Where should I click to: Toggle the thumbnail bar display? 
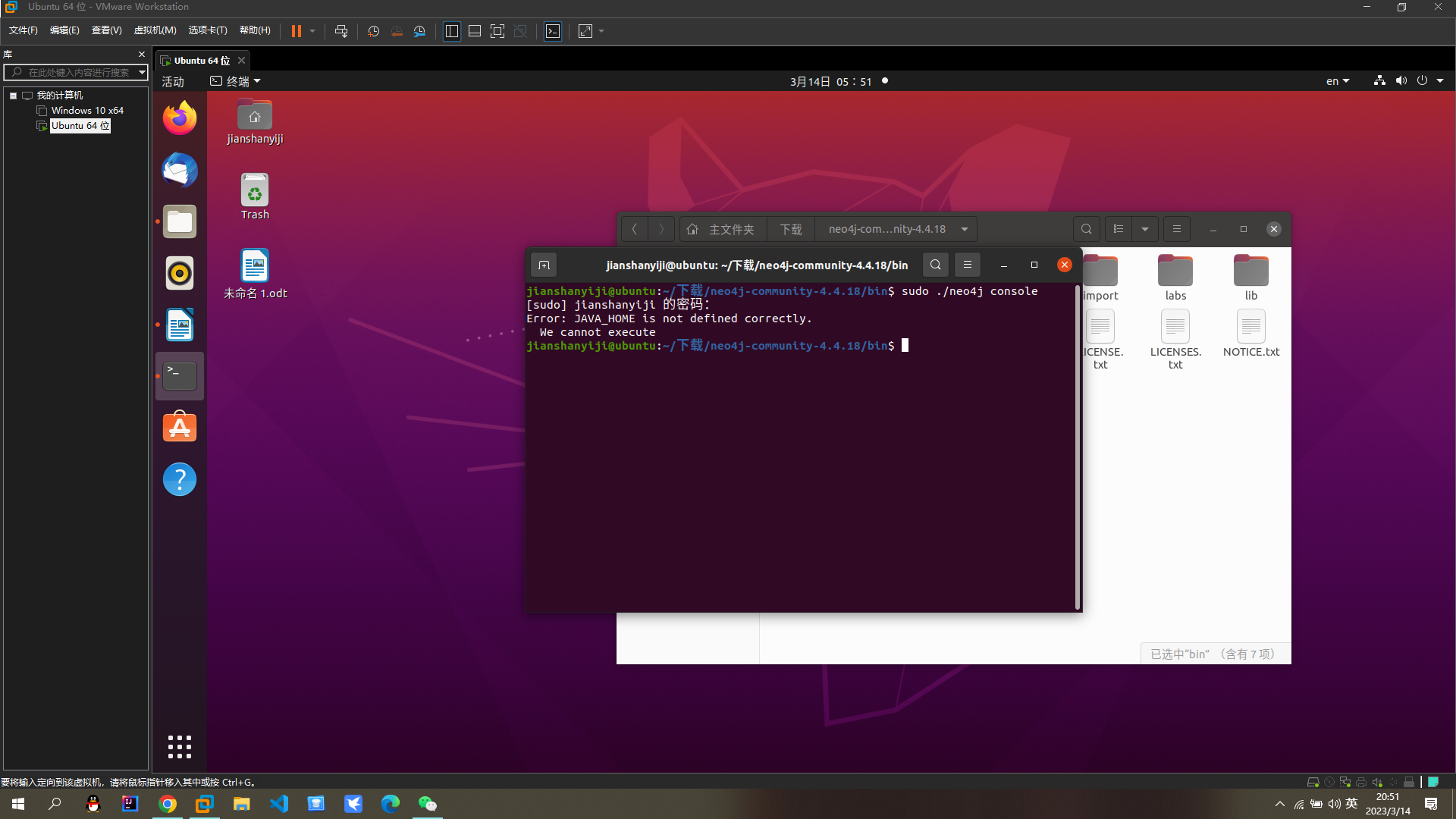pyautogui.click(x=475, y=31)
